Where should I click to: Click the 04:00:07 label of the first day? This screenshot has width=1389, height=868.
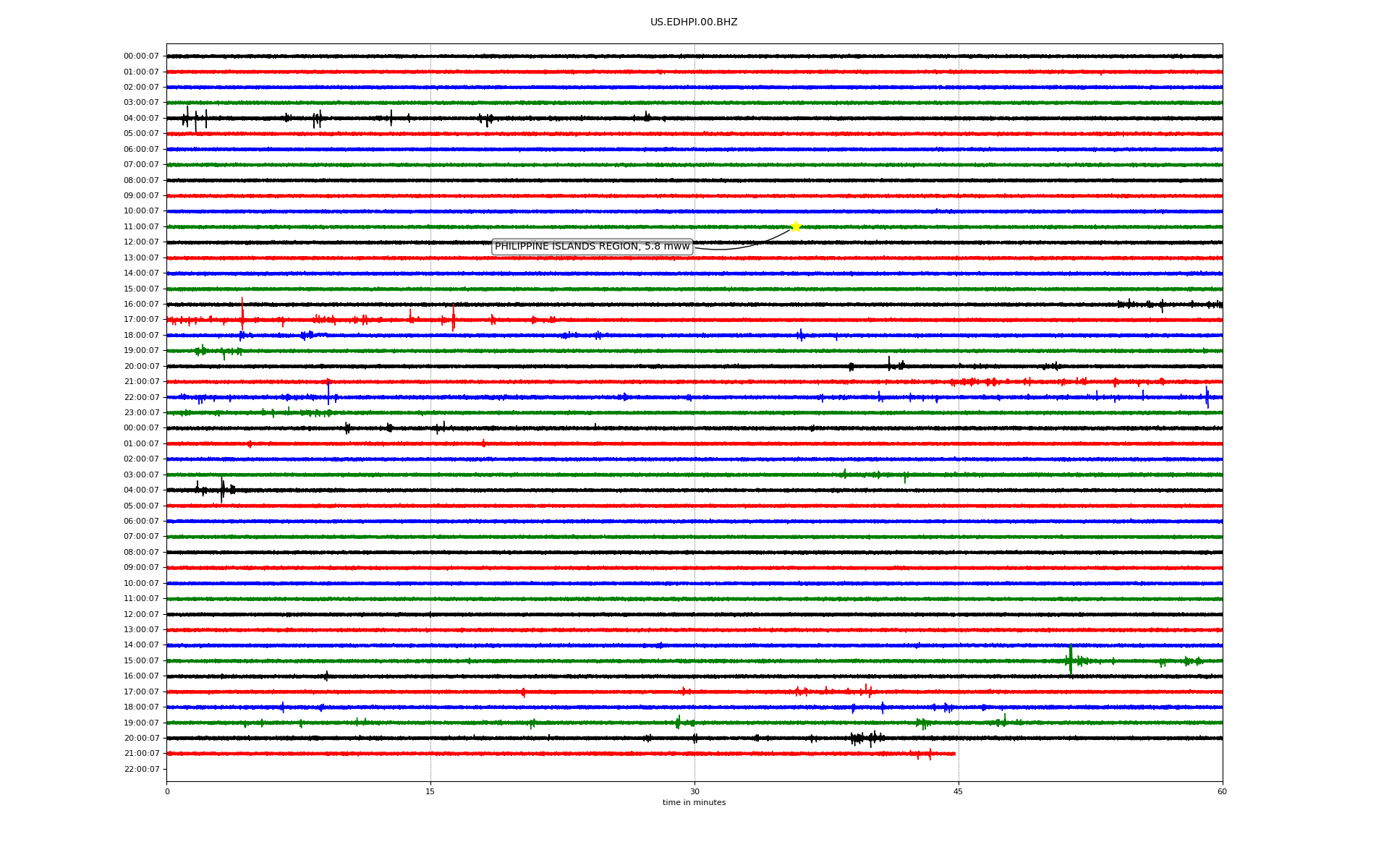click(141, 119)
